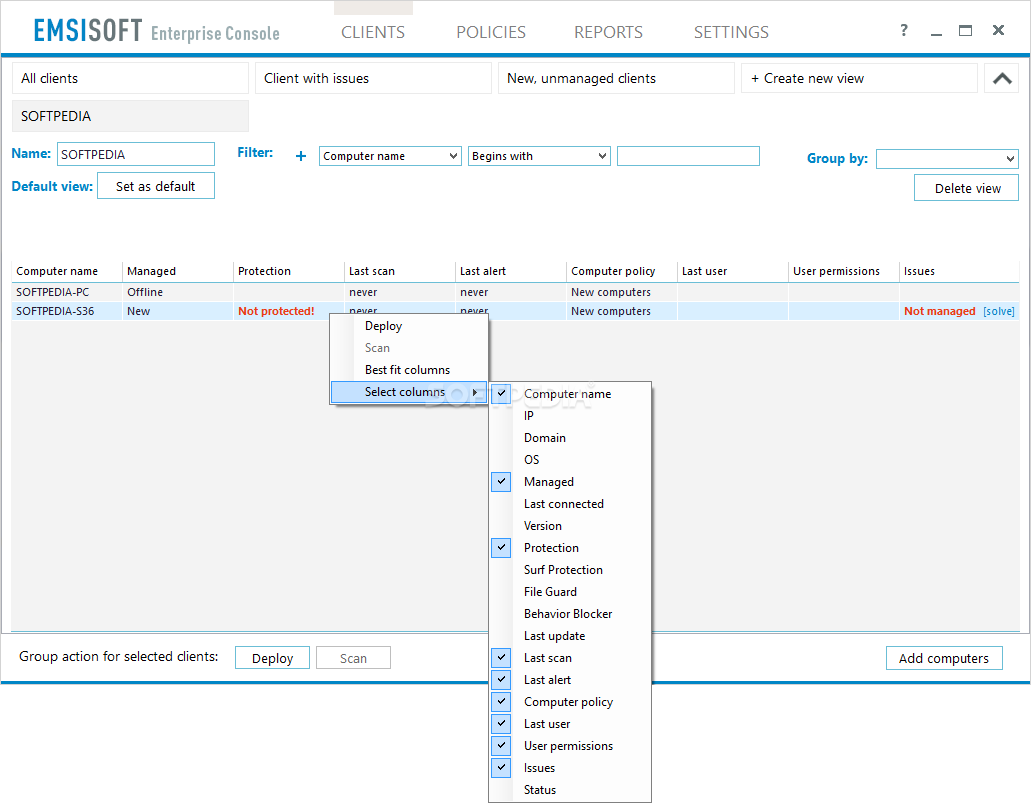Uncheck the Last scan column option

501,657
